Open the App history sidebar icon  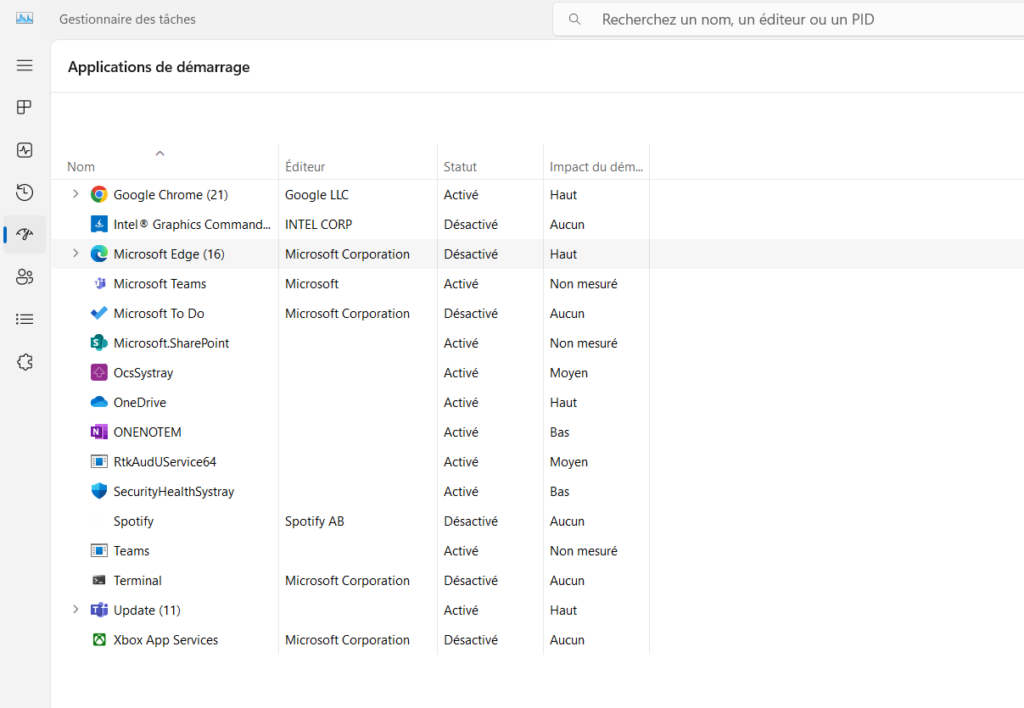(25, 192)
